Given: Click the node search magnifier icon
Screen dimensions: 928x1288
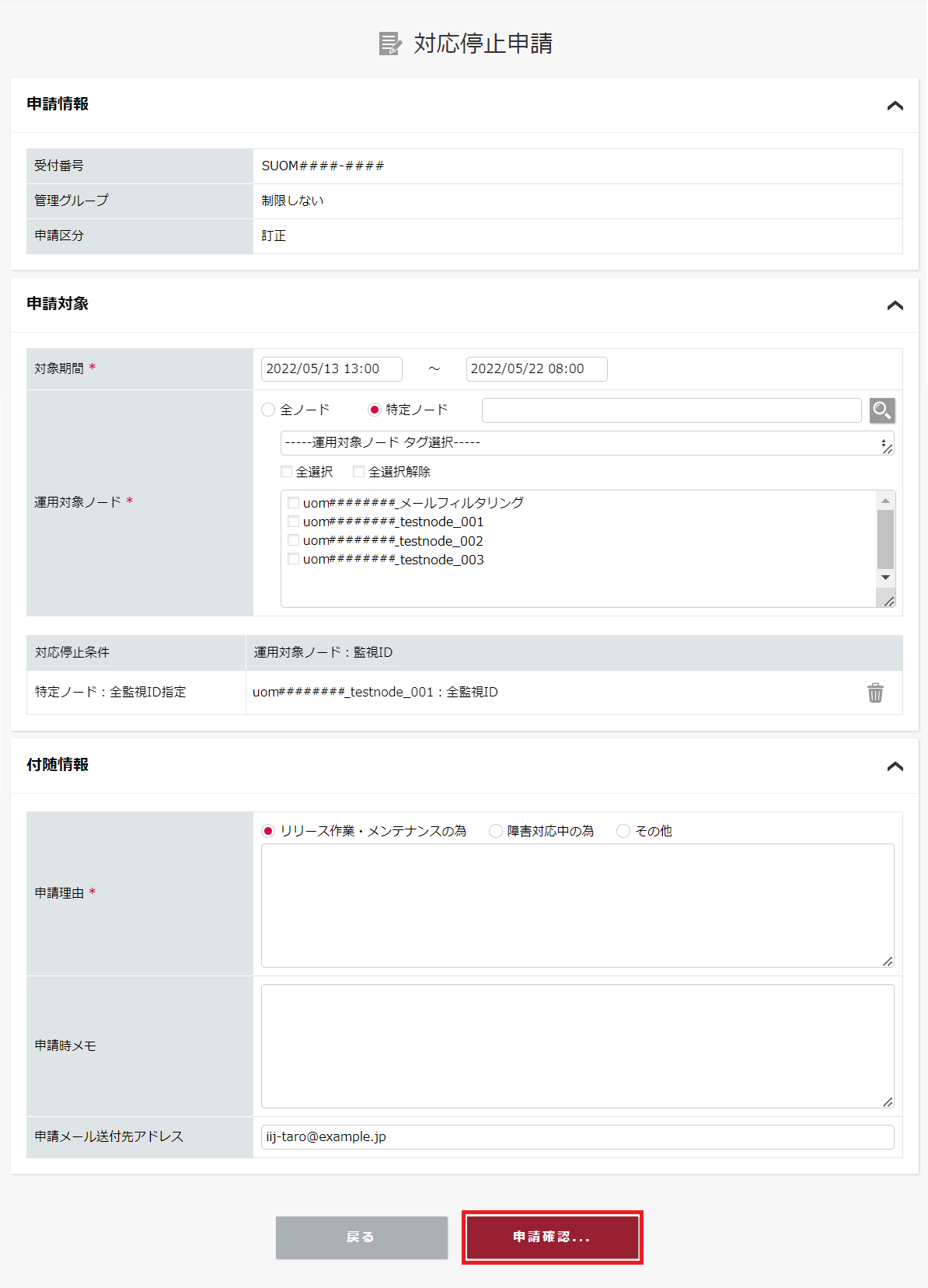Looking at the screenshot, I should click(882, 410).
